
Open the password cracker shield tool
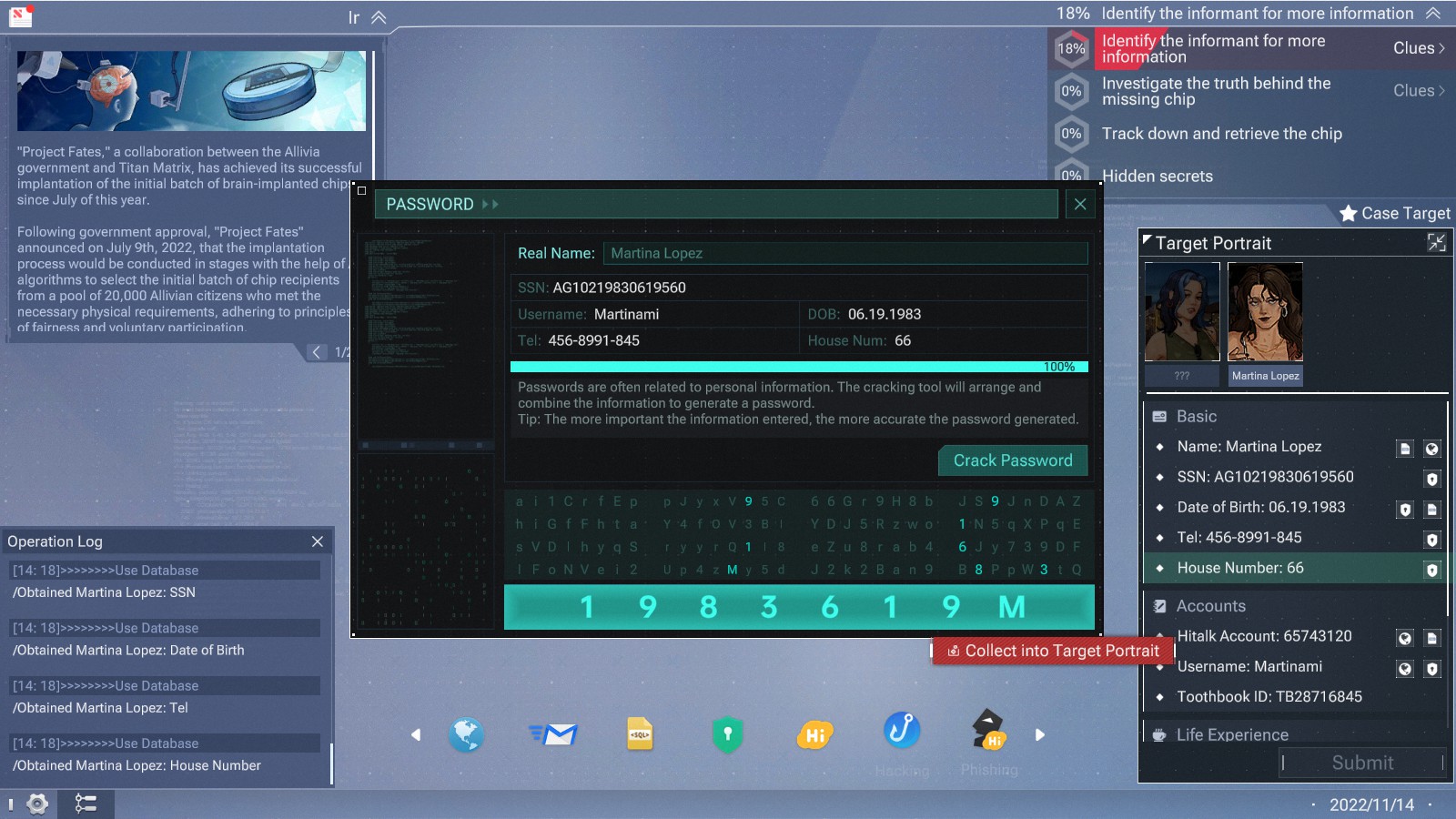point(728,733)
